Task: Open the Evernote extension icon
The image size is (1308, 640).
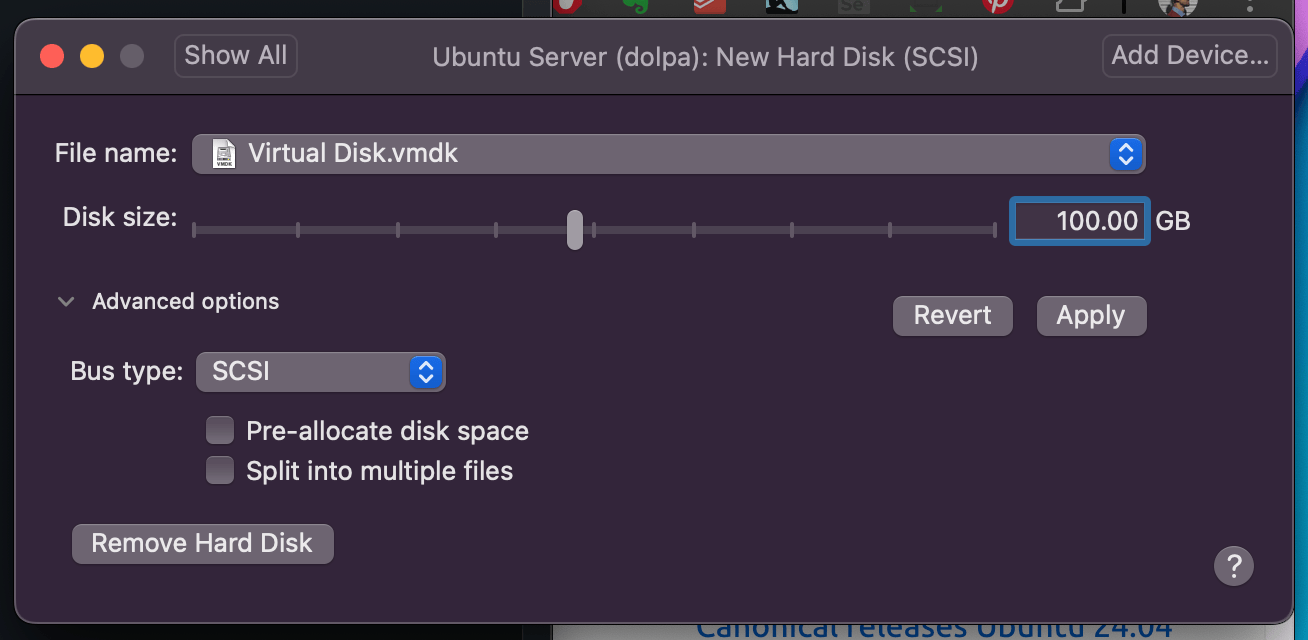Action: click(x=635, y=5)
